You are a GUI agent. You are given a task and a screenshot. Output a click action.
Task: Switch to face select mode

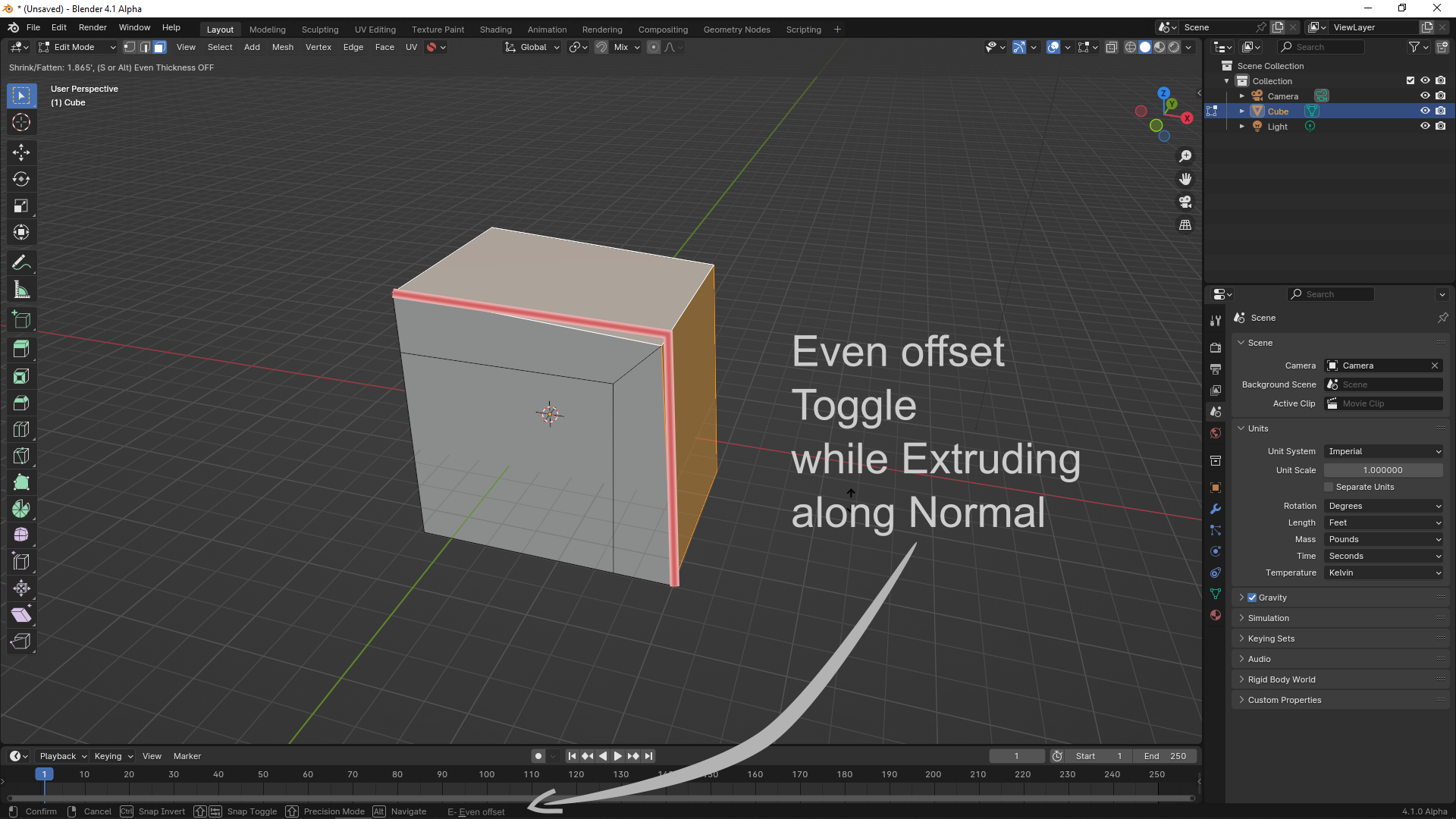(159, 47)
